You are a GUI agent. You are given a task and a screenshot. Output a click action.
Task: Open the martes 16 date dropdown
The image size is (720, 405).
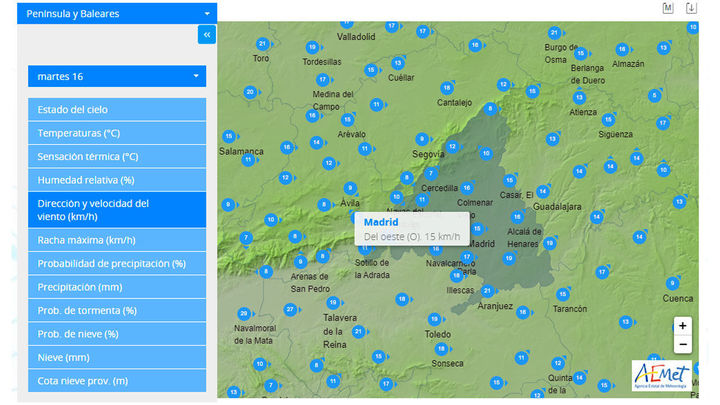[x=117, y=76]
